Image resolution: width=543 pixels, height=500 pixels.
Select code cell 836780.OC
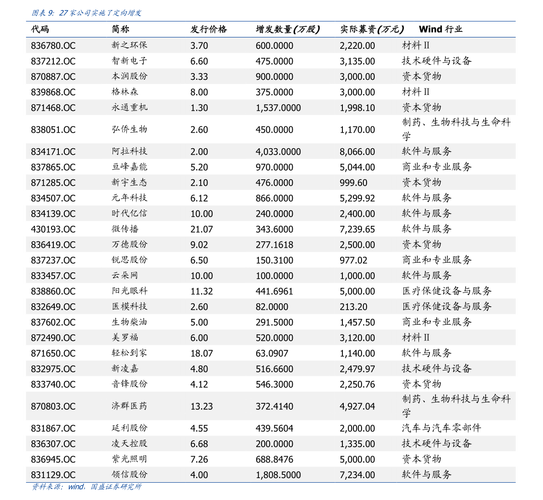53,46
